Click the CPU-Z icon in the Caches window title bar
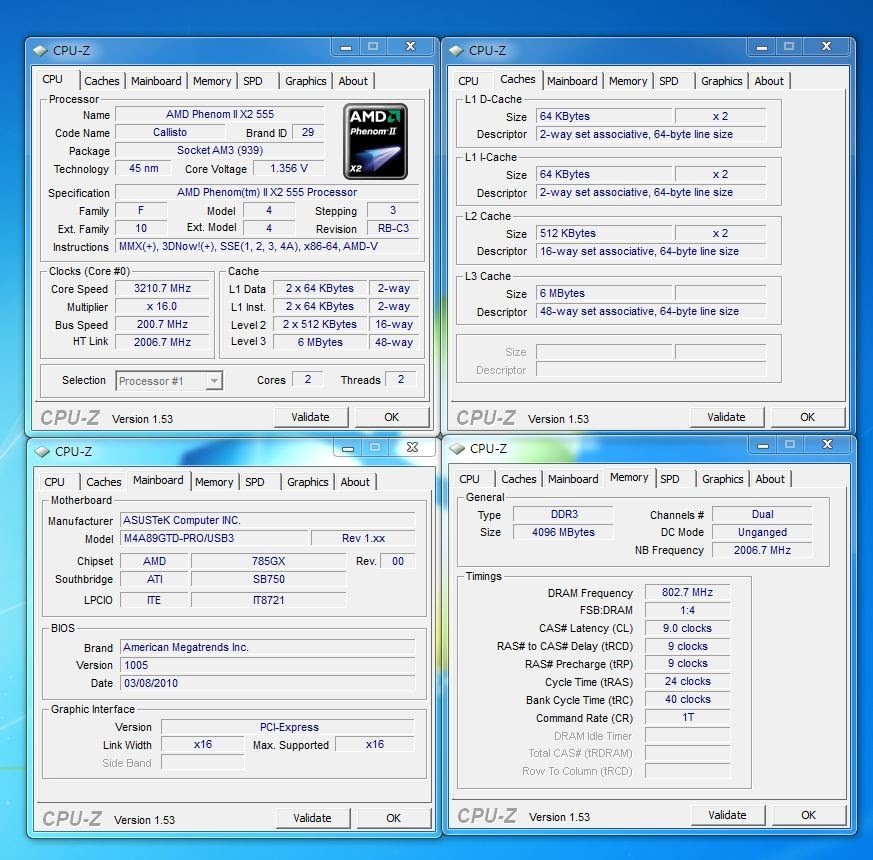The width and height of the screenshot is (873, 860). coord(456,51)
